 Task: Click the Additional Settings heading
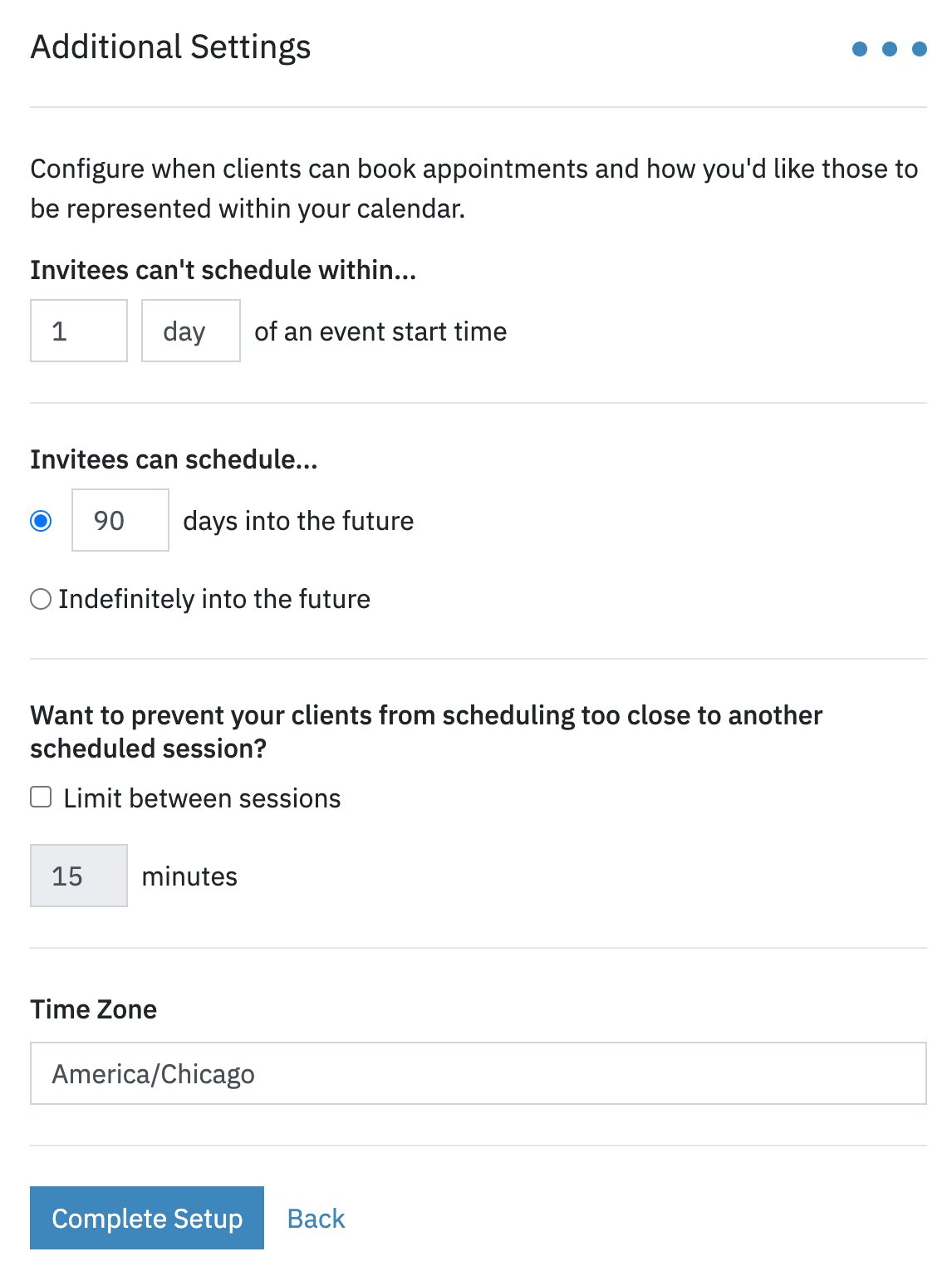pos(170,47)
